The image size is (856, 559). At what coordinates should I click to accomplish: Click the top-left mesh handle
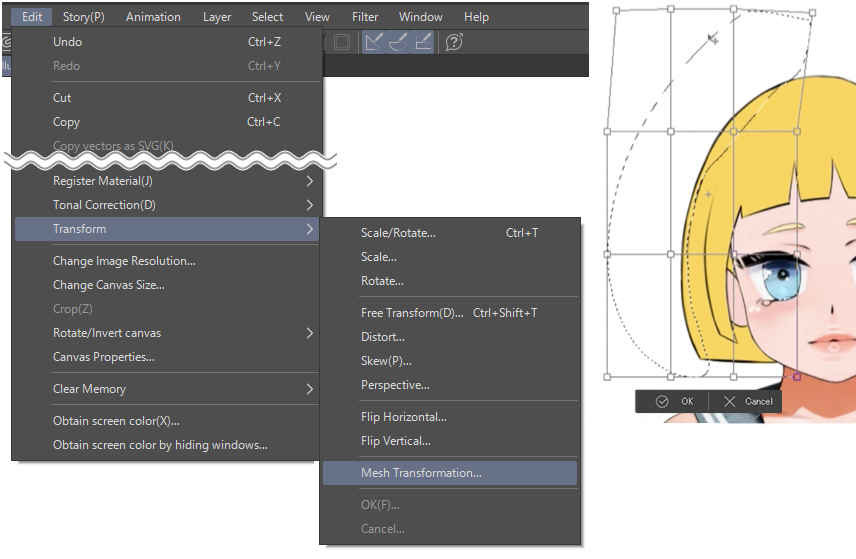(616, 11)
